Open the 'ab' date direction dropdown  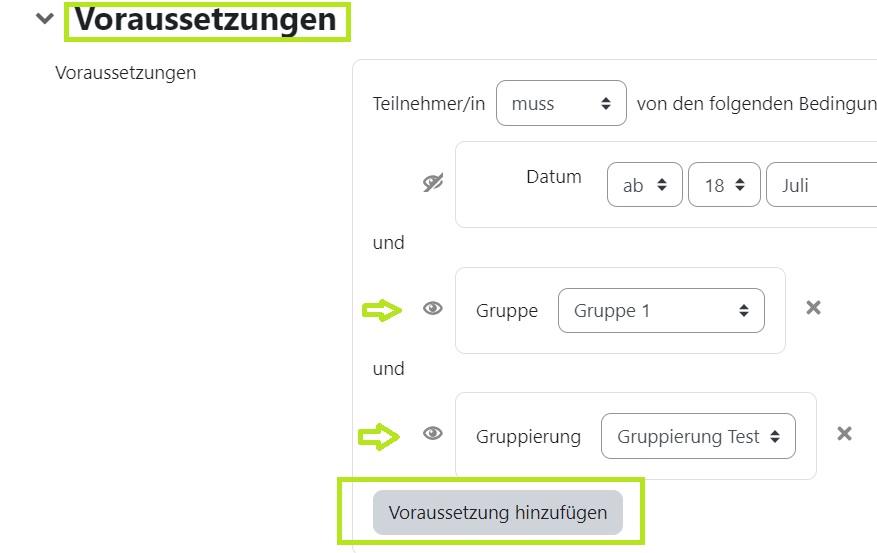click(644, 185)
